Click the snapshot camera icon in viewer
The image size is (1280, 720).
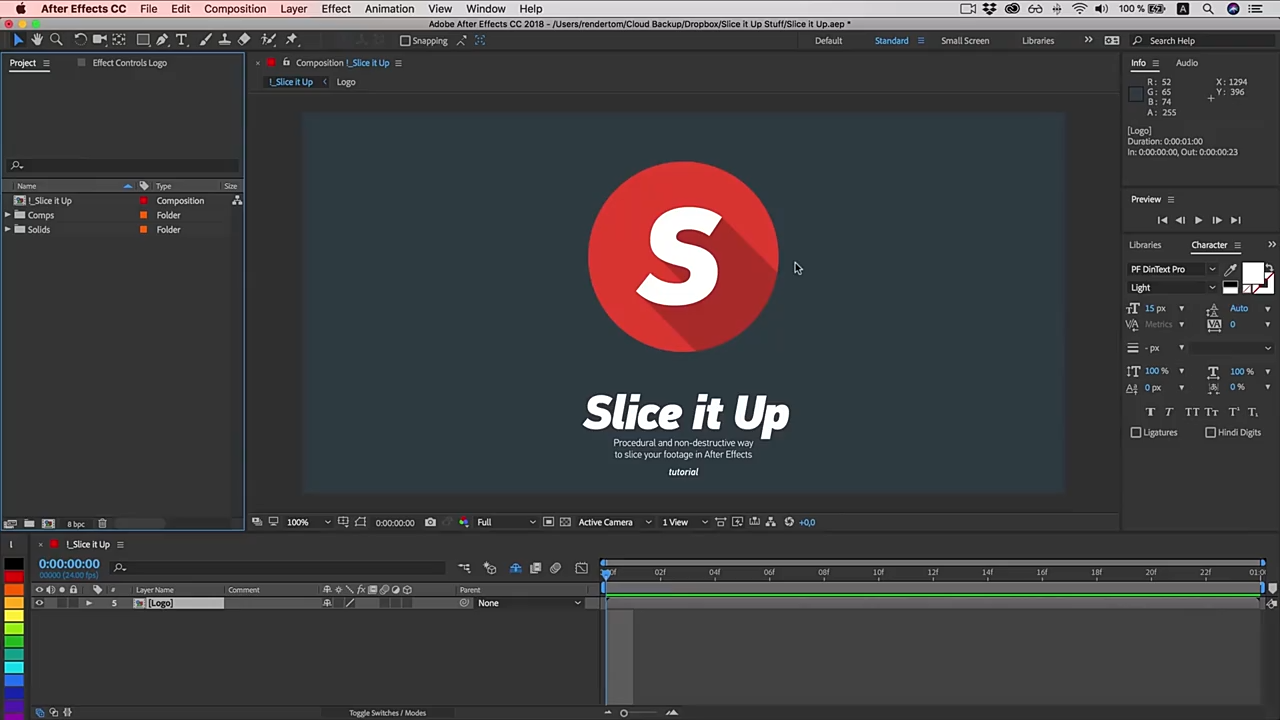[x=430, y=522]
